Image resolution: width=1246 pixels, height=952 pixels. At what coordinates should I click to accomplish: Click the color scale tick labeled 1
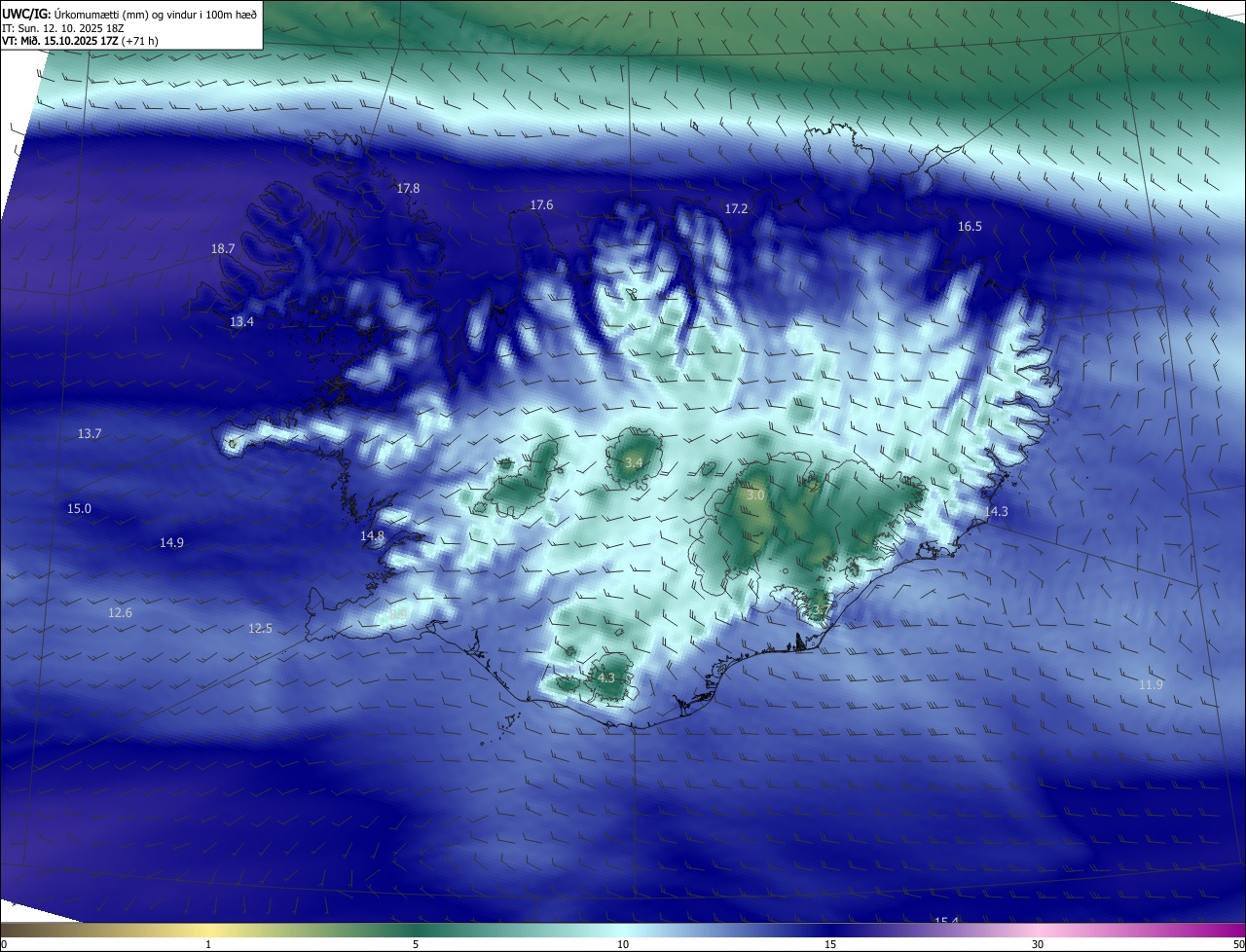point(208,944)
